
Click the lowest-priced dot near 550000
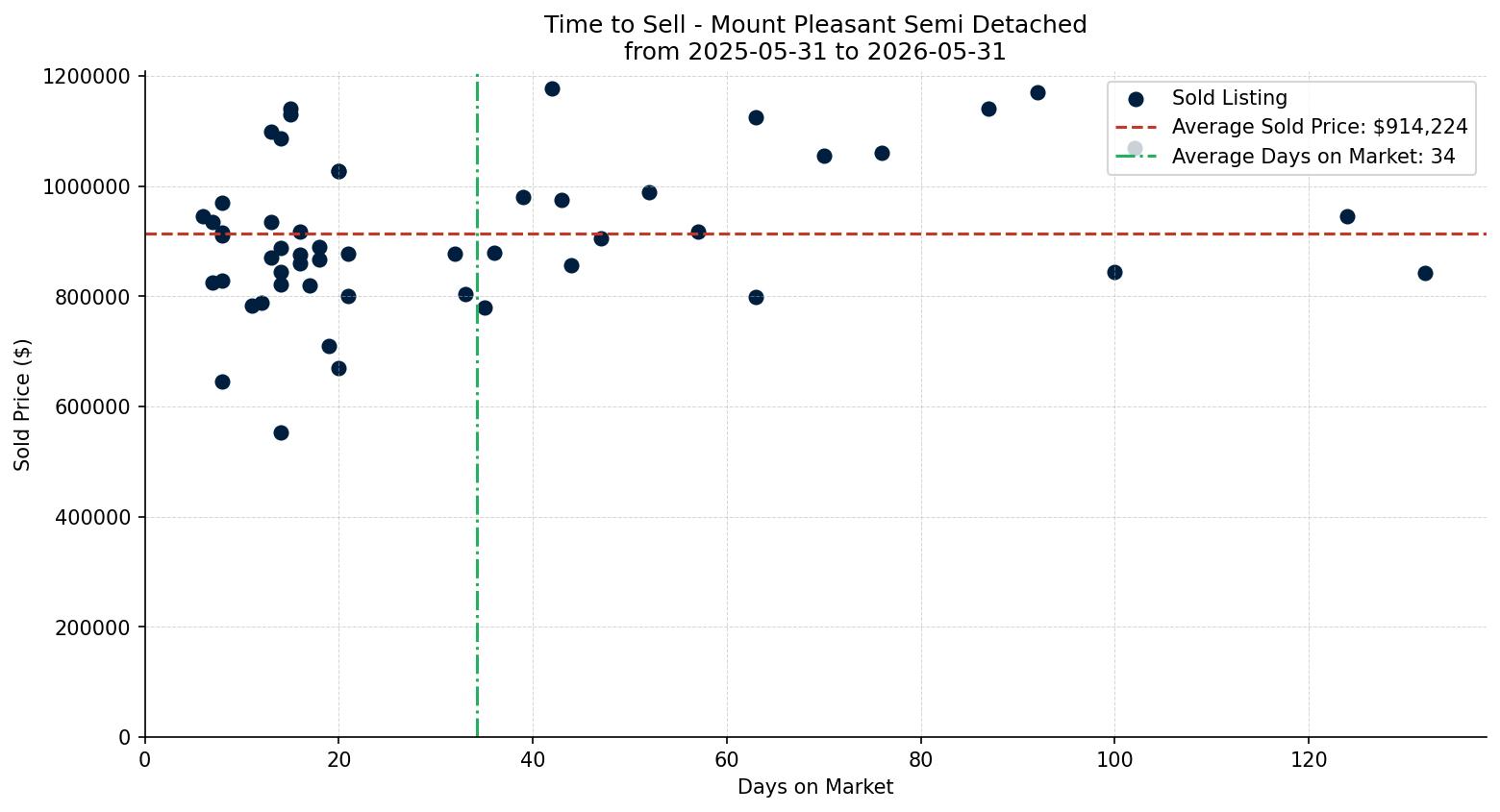point(281,432)
